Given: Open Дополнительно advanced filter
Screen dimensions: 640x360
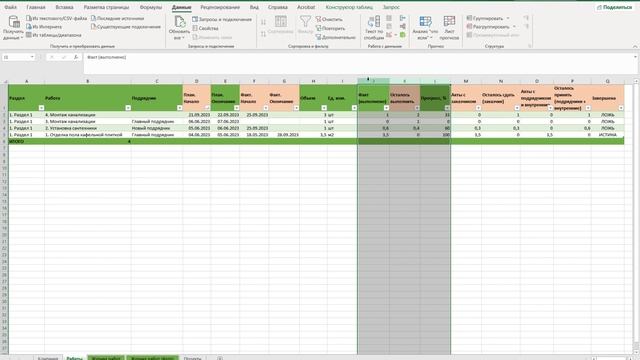Looking at the screenshot, I should point(336,37).
